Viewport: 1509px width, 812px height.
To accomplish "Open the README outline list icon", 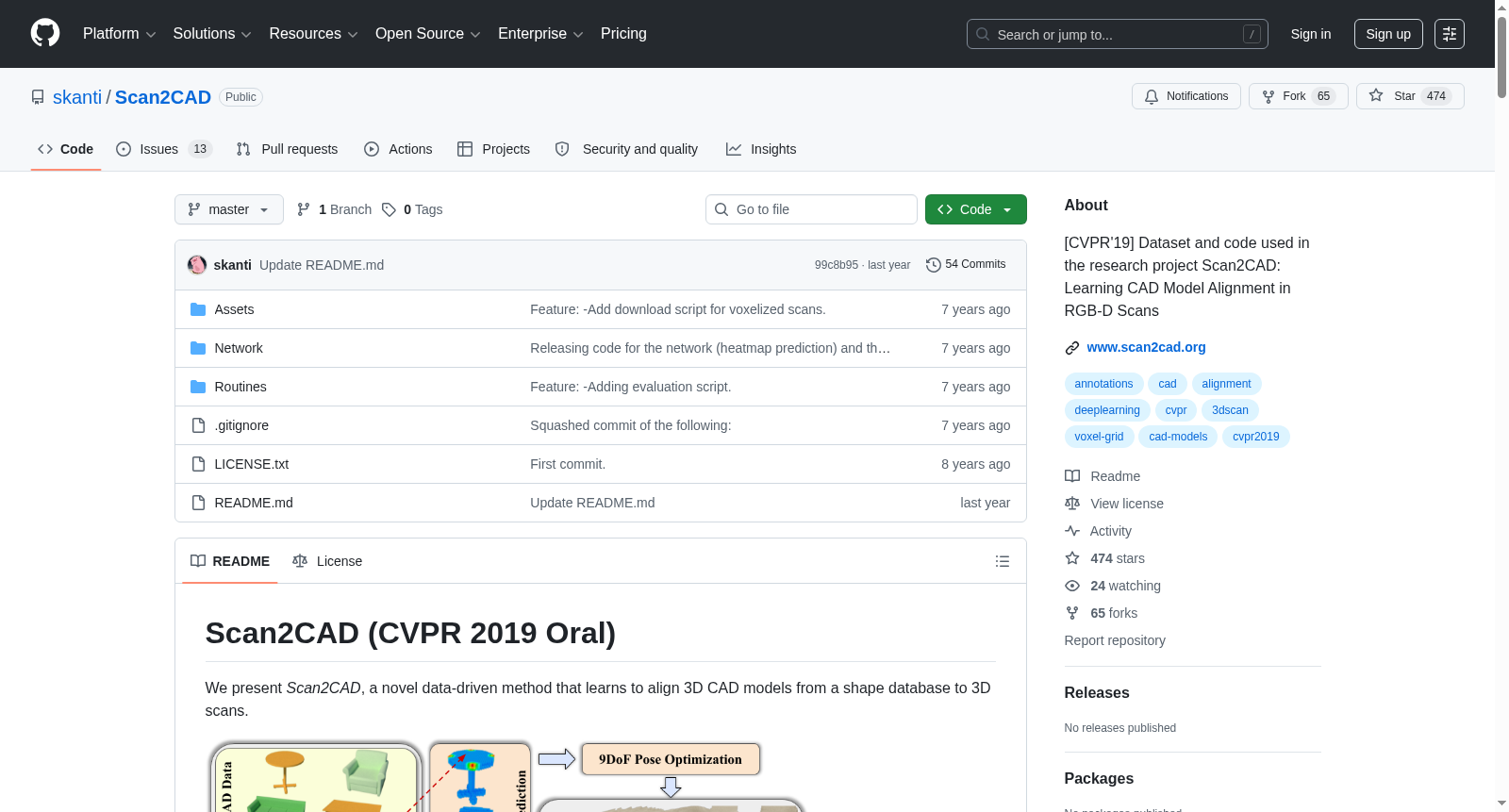I will 1003,561.
